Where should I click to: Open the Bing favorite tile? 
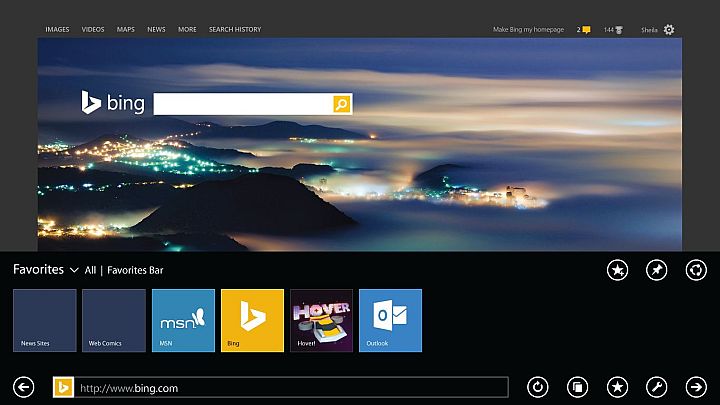click(253, 321)
